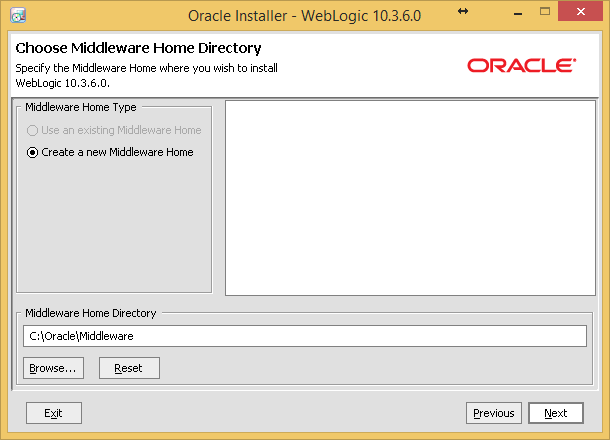Go back with the Previous button

(x=494, y=413)
